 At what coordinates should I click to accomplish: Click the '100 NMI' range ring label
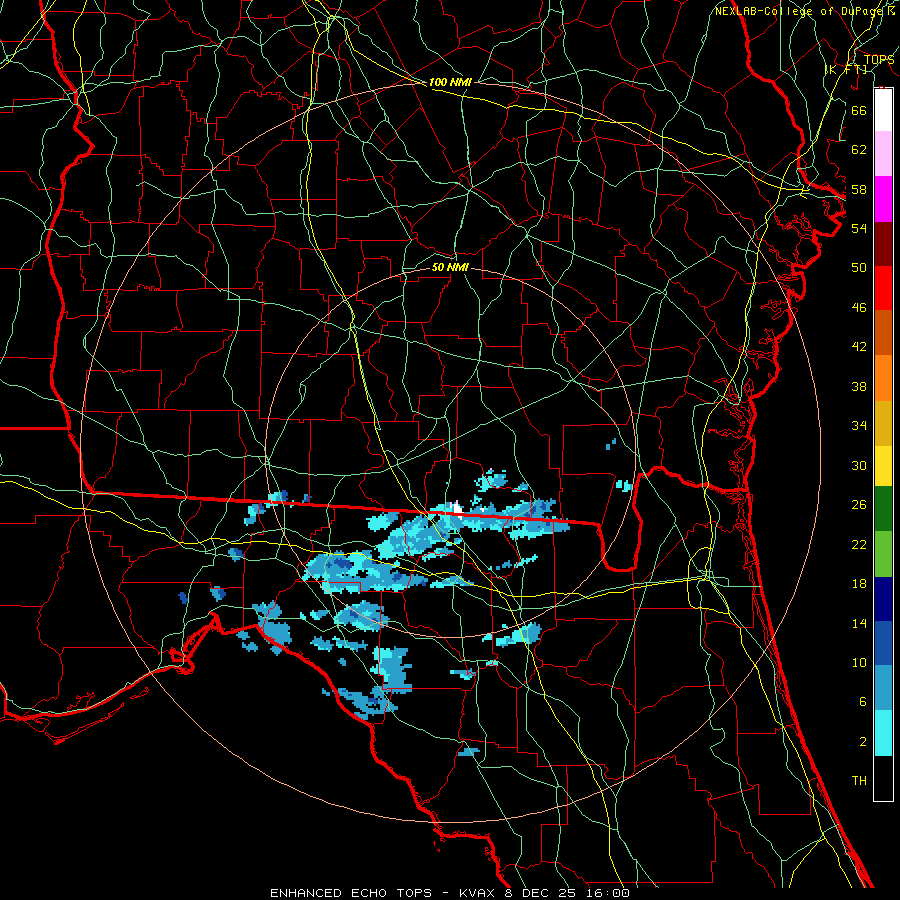click(x=450, y=82)
